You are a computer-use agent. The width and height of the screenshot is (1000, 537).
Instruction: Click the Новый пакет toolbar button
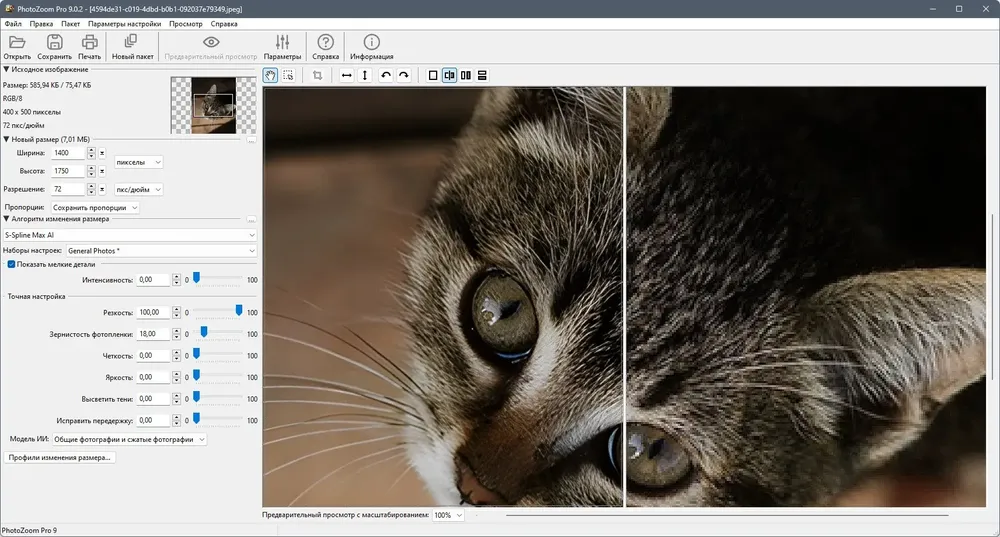[131, 46]
